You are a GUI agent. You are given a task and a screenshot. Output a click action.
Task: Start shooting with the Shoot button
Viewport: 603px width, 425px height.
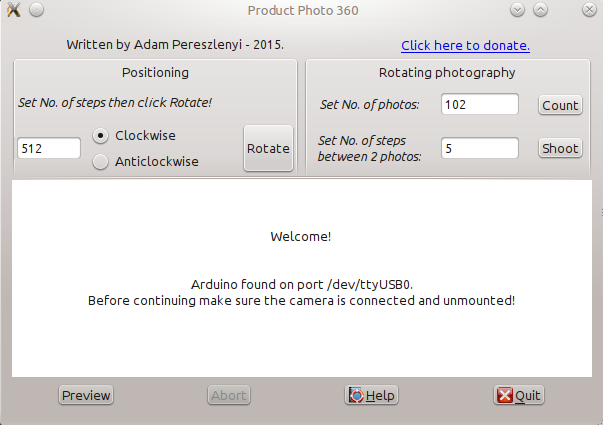(x=560, y=148)
